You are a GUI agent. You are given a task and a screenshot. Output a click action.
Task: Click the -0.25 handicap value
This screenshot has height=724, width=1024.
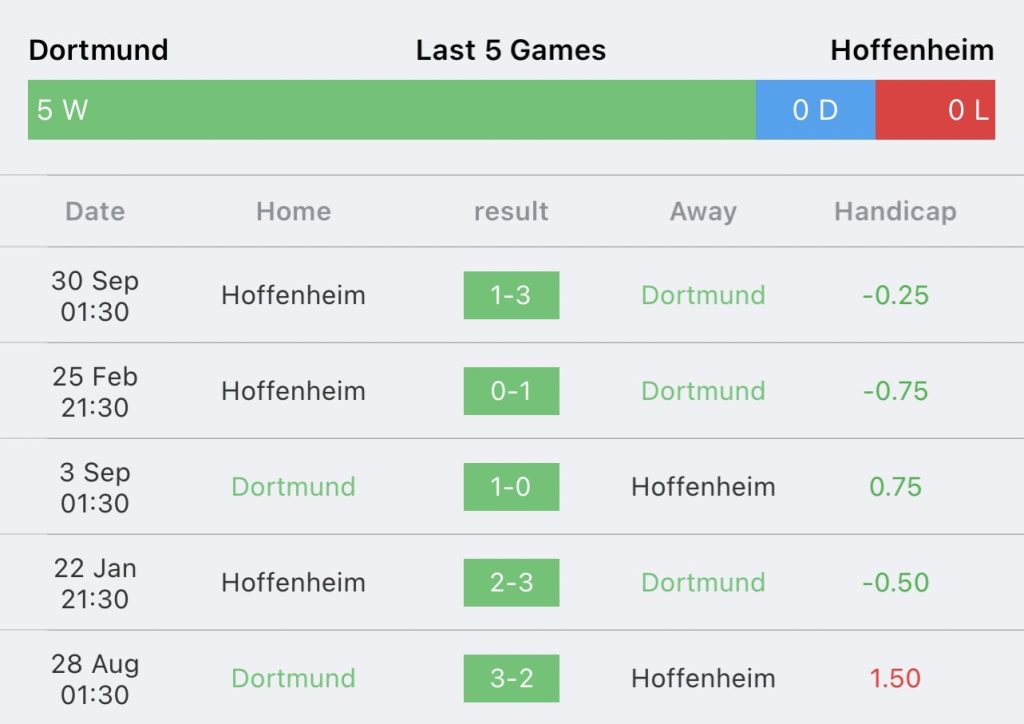point(895,295)
